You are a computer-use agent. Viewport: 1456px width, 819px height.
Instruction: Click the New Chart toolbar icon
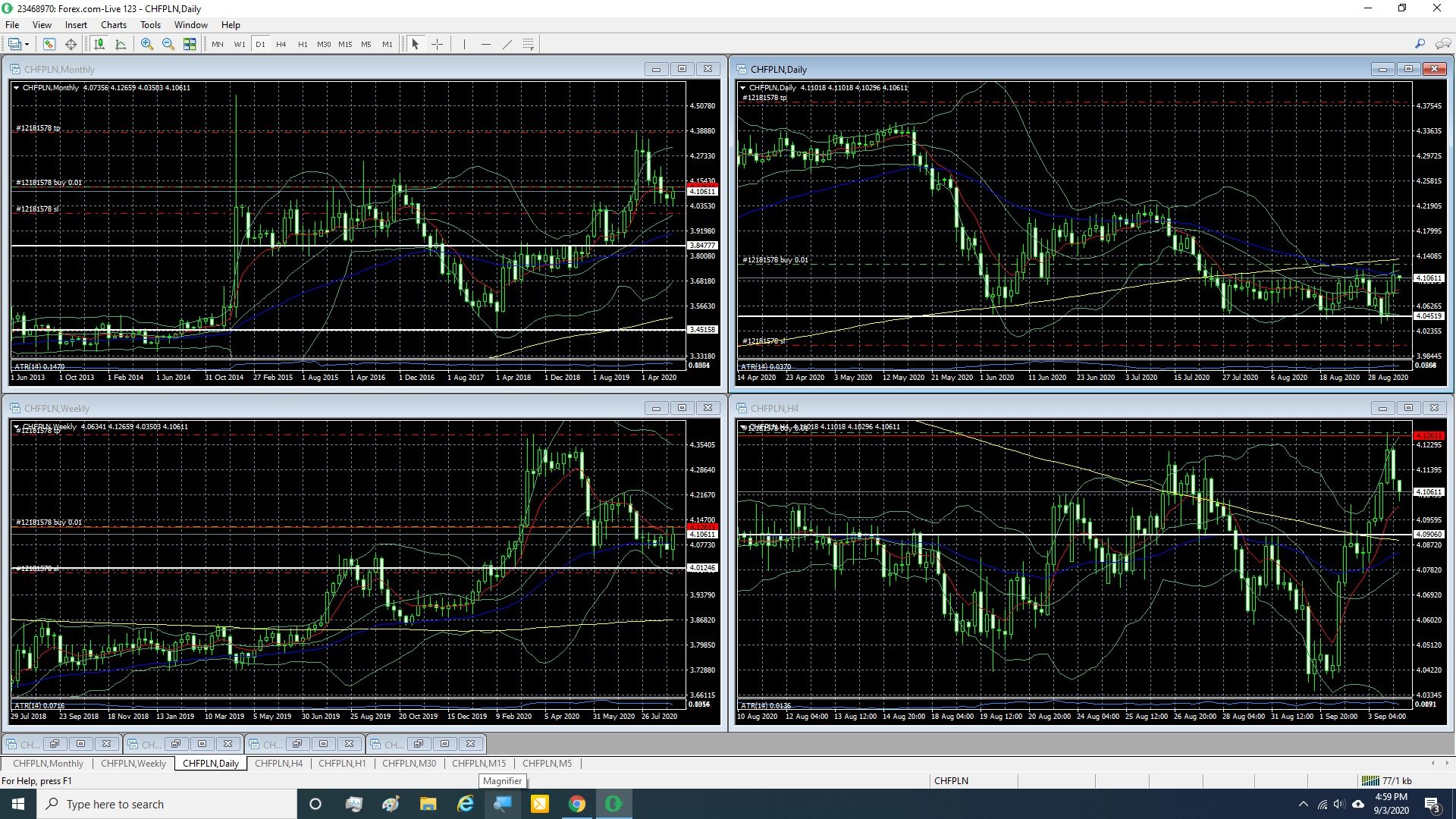click(14, 44)
